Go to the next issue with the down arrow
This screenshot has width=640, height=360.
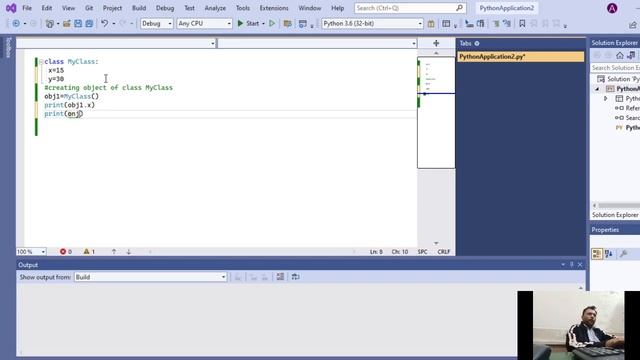pyautogui.click(x=129, y=252)
